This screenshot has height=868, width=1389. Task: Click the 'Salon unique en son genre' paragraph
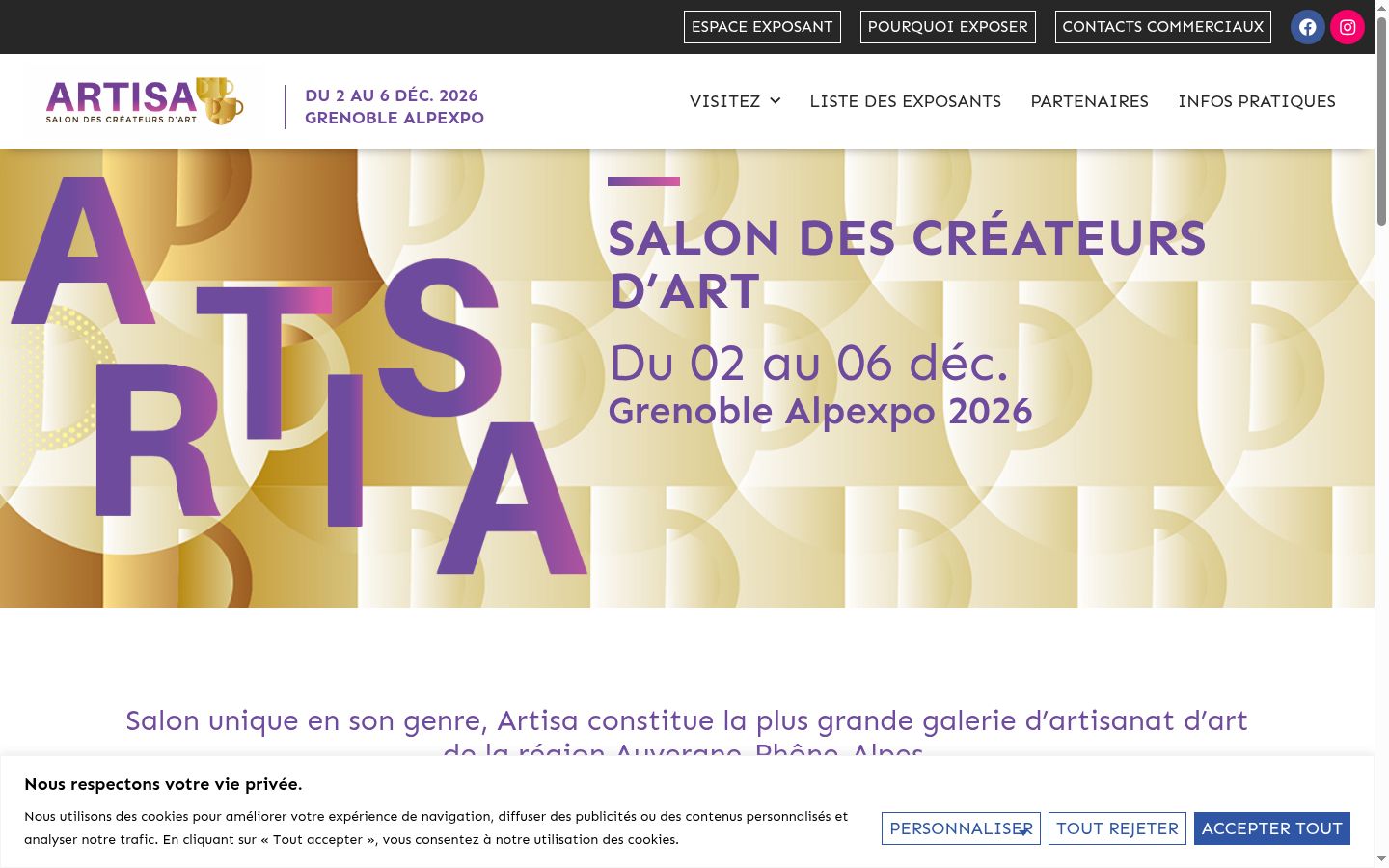[x=686, y=736]
